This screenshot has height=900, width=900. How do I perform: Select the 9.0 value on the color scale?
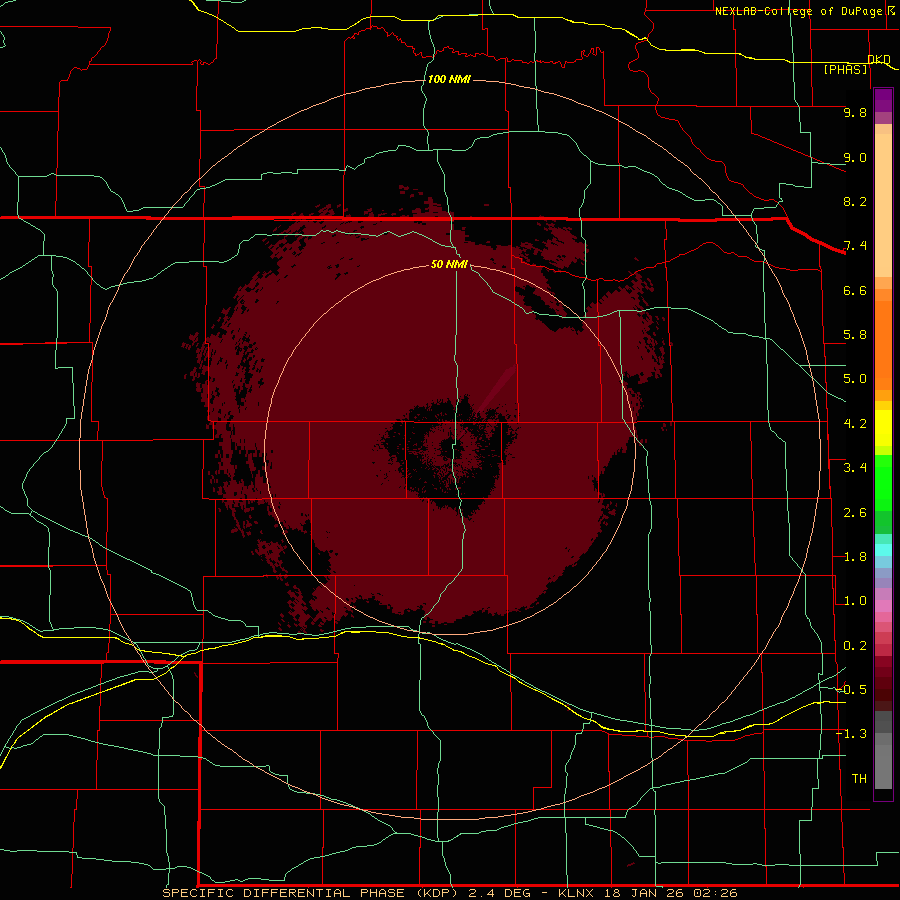click(855, 157)
